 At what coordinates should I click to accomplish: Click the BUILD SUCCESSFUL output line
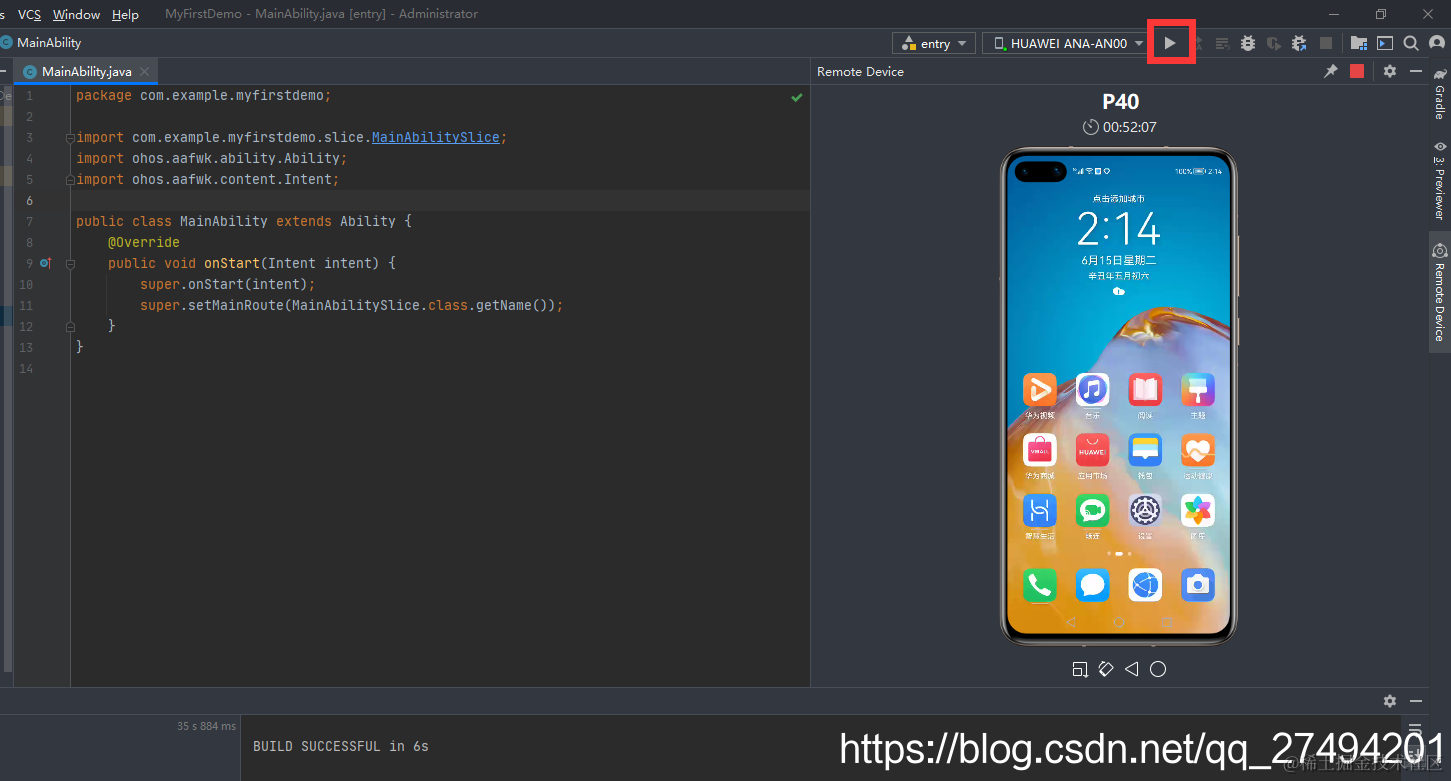341,746
